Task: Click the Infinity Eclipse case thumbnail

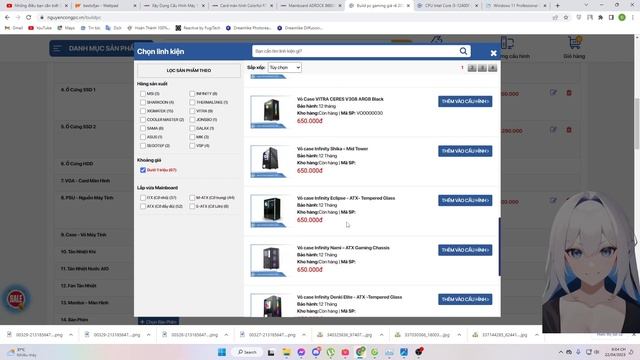Action: pyautogui.click(x=271, y=210)
